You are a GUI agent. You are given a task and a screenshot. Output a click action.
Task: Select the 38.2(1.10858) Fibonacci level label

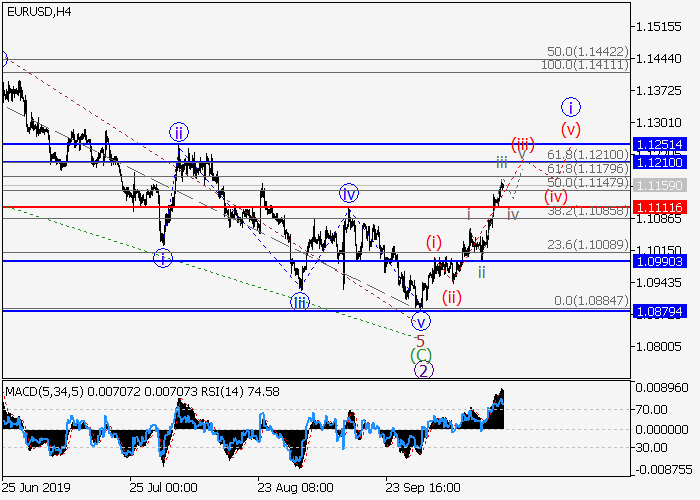[590, 213]
